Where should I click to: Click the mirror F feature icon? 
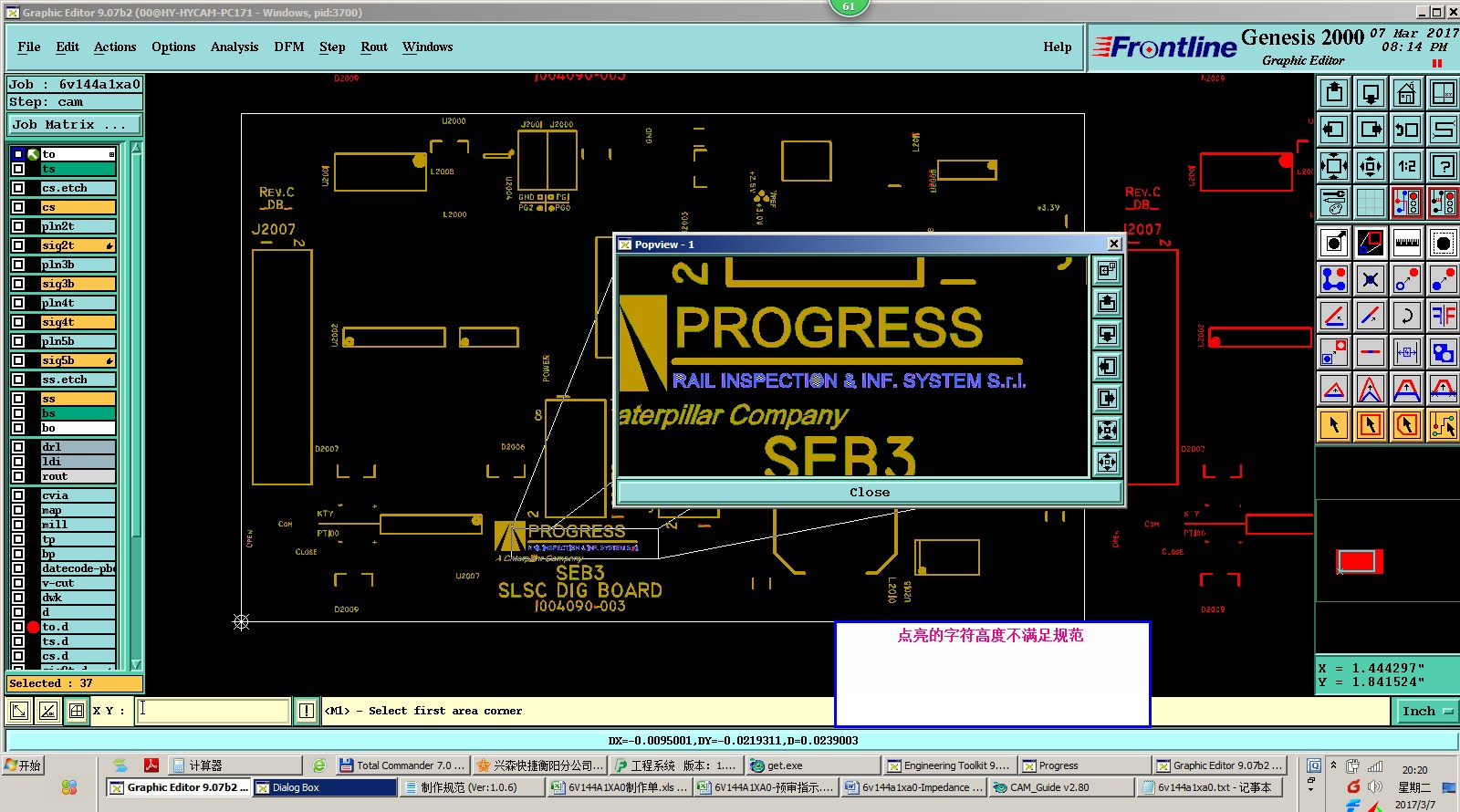click(x=1444, y=316)
